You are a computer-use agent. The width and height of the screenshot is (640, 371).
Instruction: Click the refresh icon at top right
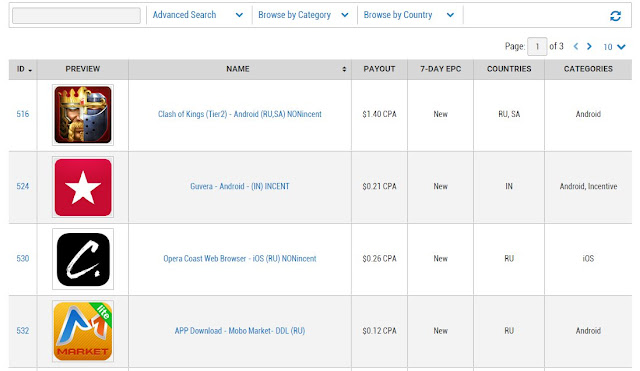point(615,16)
